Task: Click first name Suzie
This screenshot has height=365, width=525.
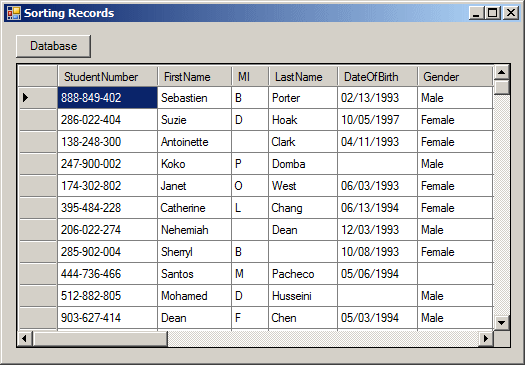Action: (x=195, y=120)
